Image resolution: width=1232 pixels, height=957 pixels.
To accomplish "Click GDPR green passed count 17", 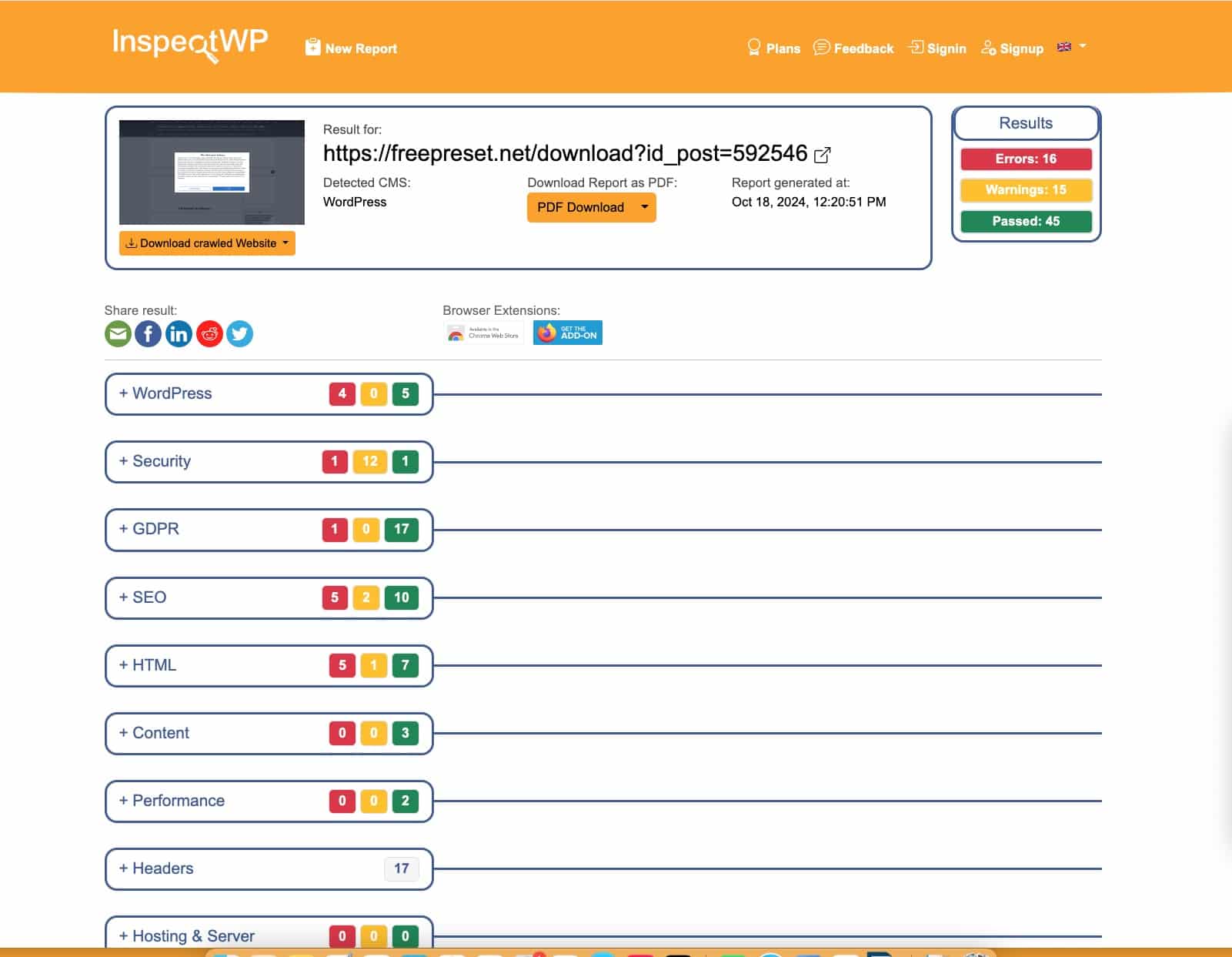I will pyautogui.click(x=402, y=529).
